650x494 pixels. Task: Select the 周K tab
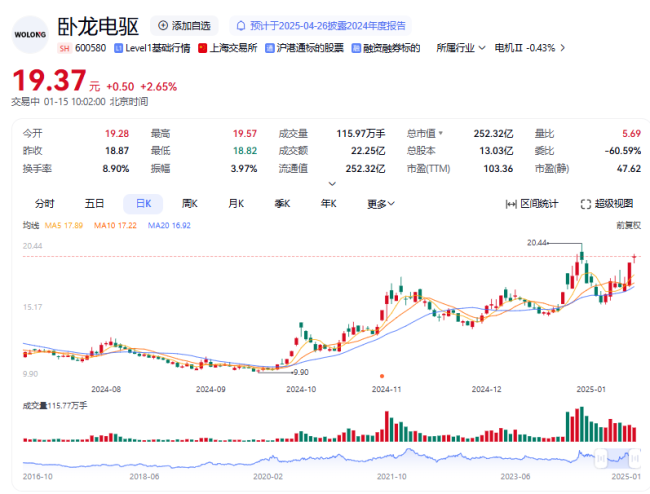tap(189, 203)
